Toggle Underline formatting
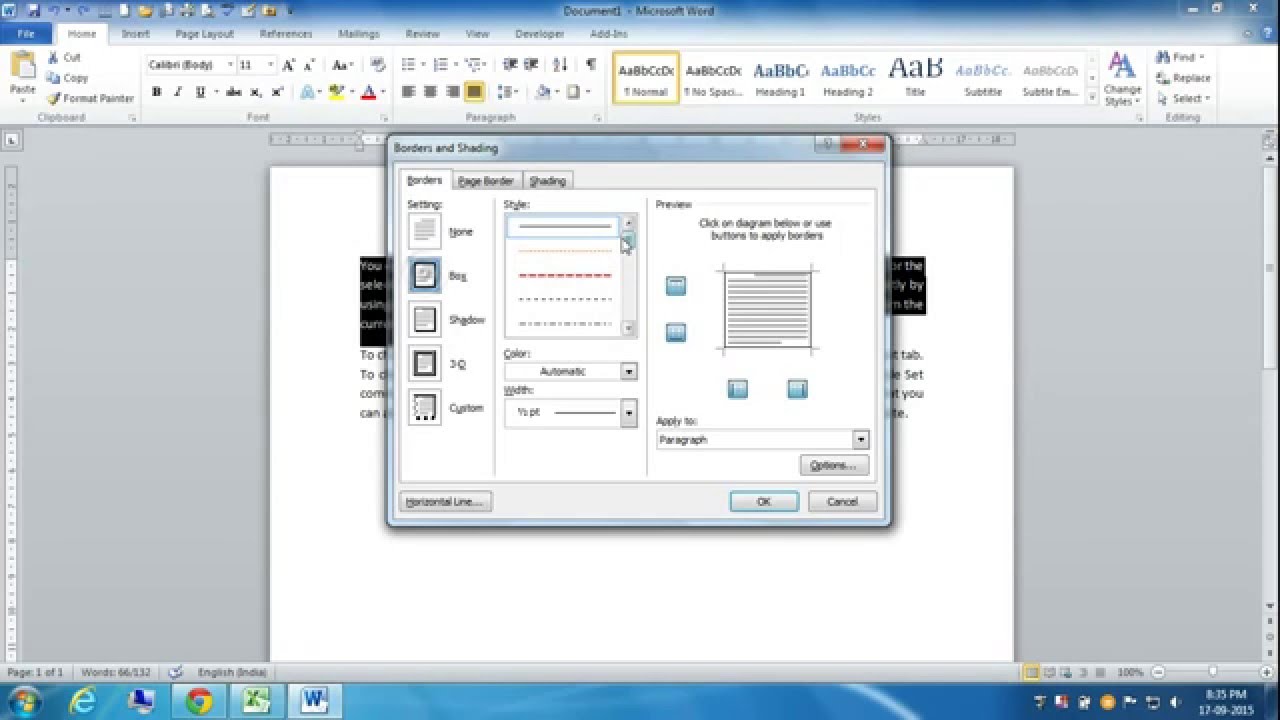The image size is (1280, 720). [201, 92]
